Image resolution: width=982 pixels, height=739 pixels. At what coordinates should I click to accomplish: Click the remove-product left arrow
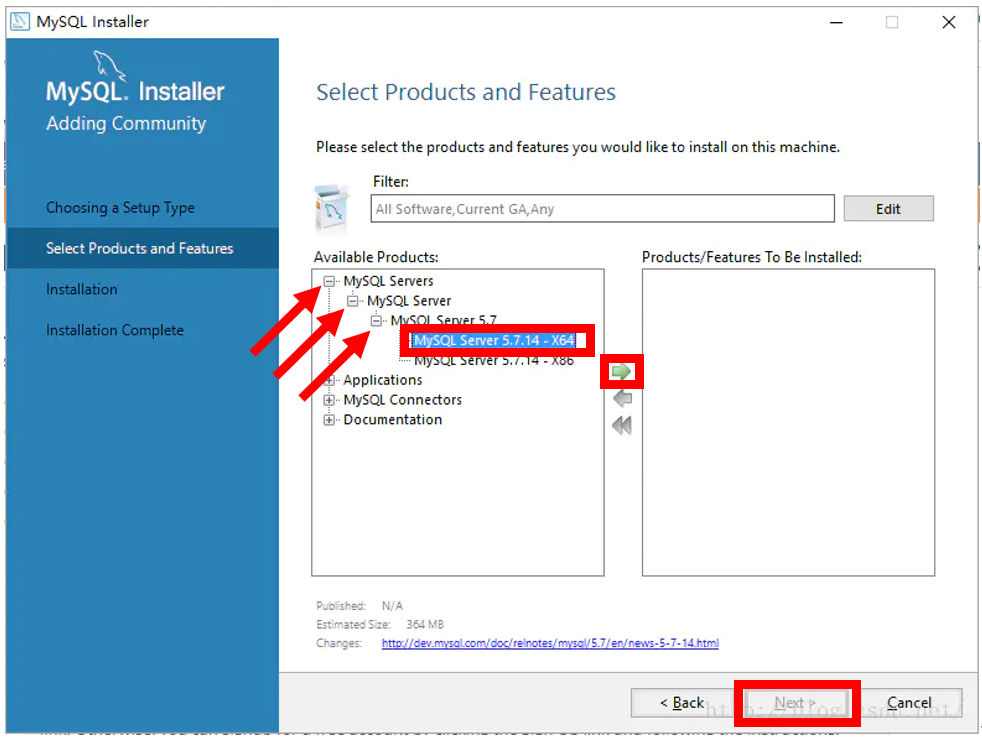[622, 399]
